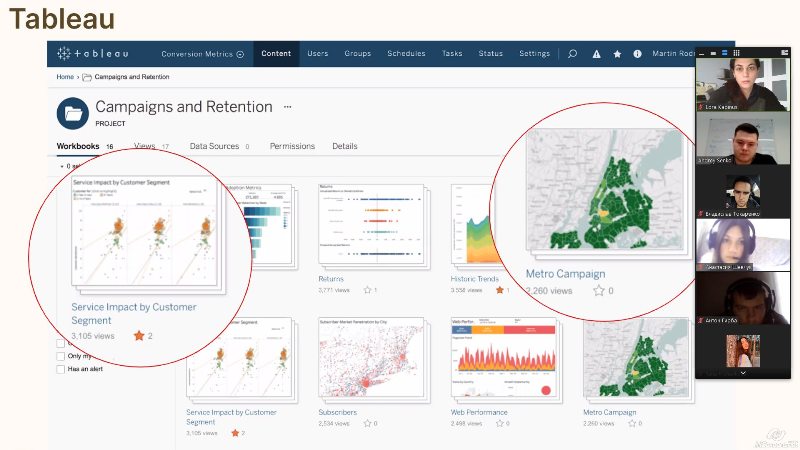This screenshot has height=450, width=800.
Task: Click the Campaigns and Retention breadcrumb
Action: [x=132, y=77]
